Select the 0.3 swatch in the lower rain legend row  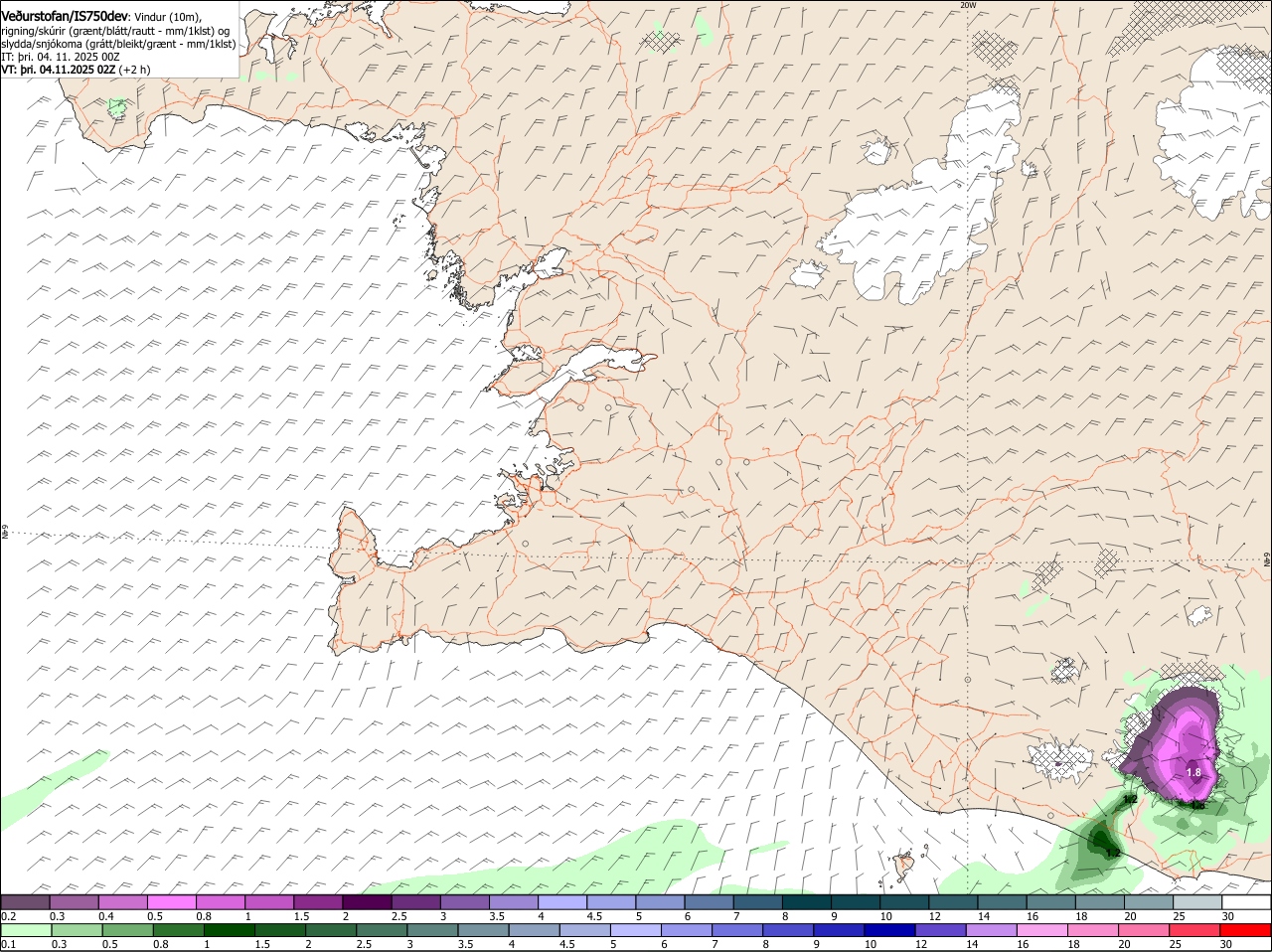pos(77,930)
